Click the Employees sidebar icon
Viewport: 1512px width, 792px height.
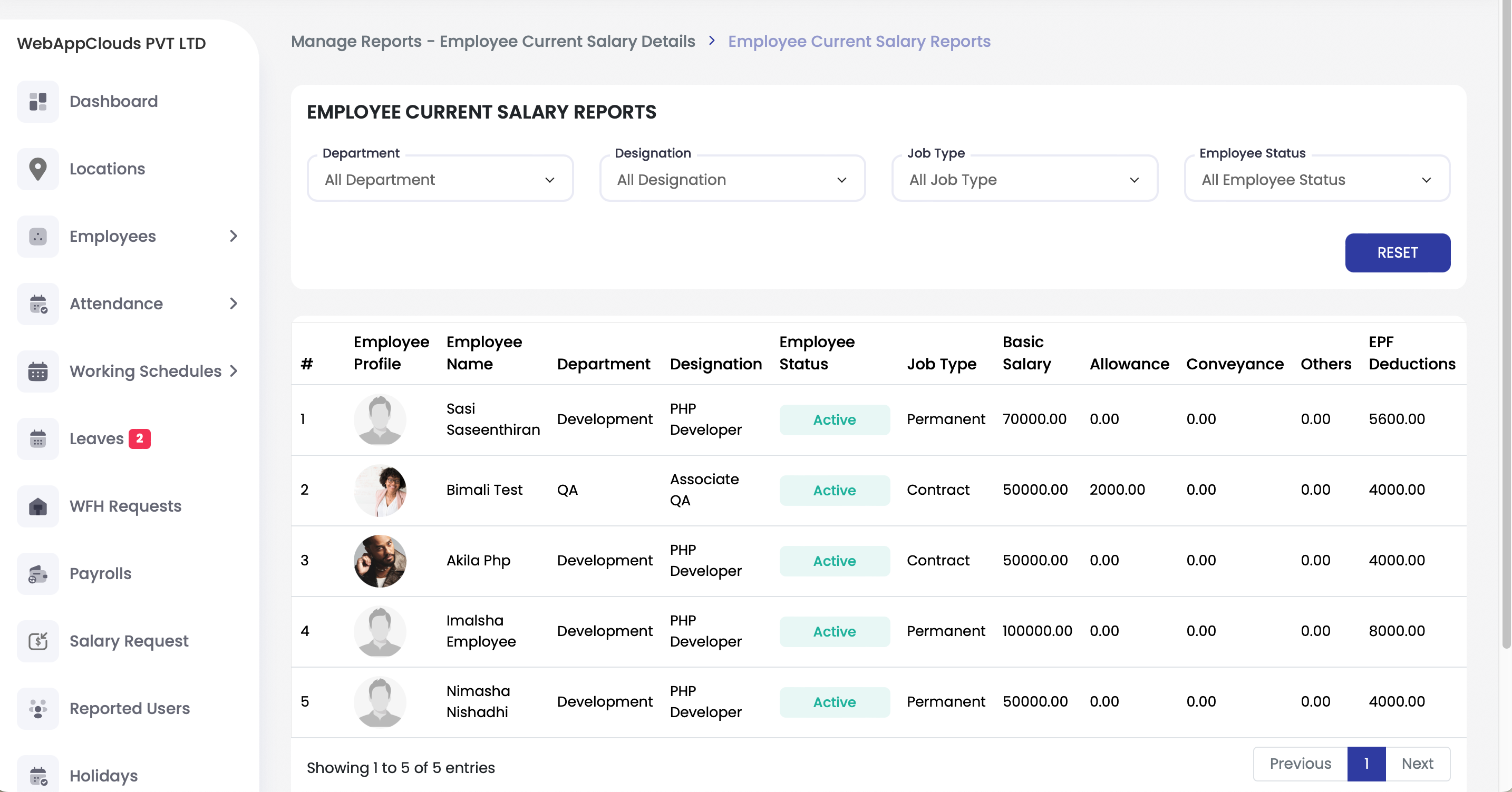[x=37, y=236]
